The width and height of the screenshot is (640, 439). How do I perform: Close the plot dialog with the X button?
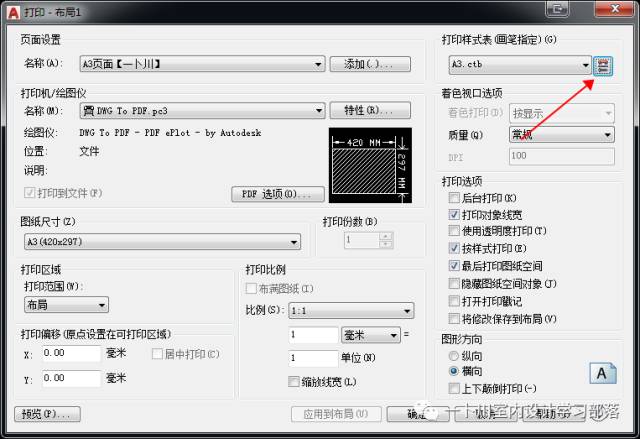(x=615, y=9)
